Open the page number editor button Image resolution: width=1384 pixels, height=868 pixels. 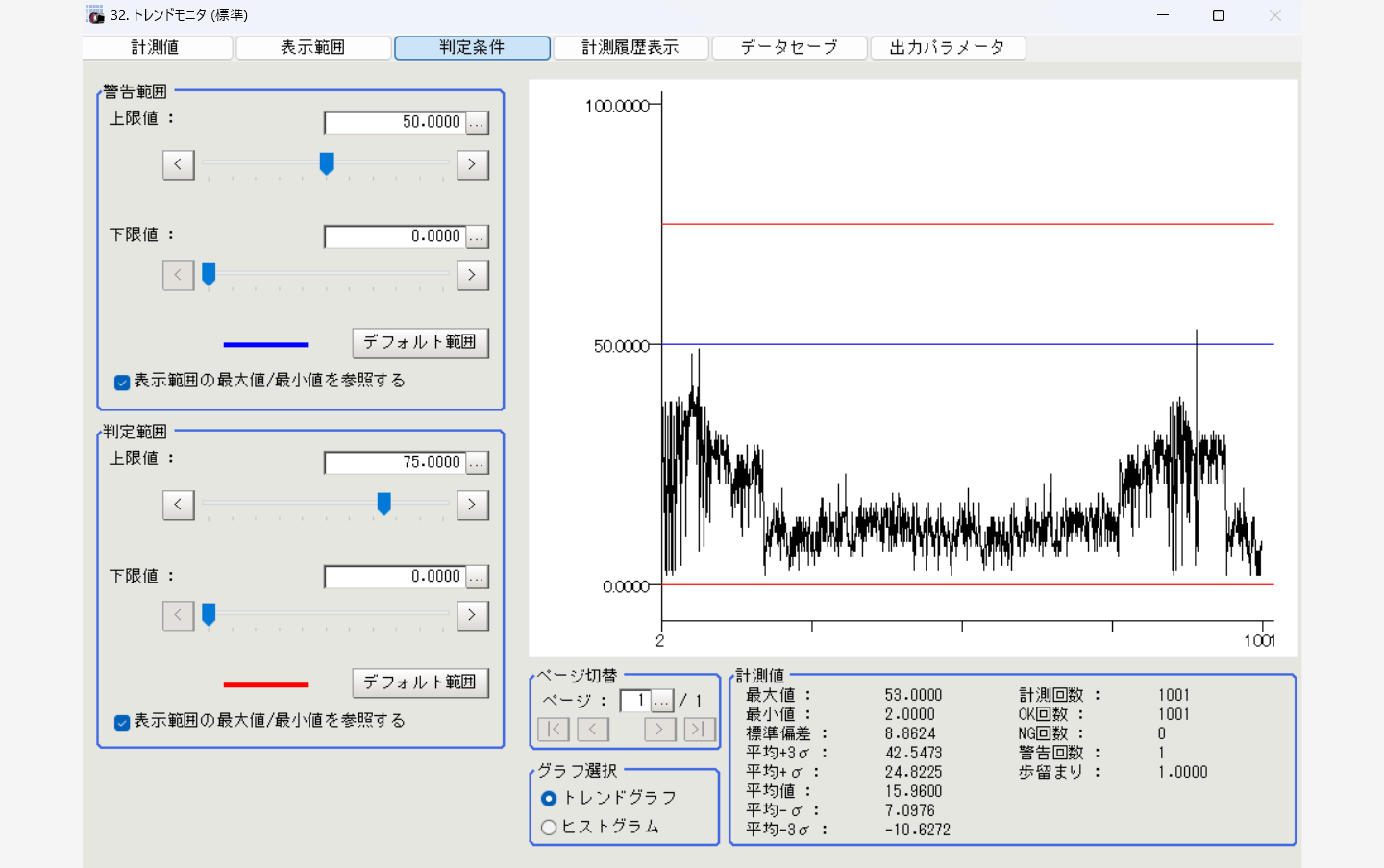tap(662, 702)
